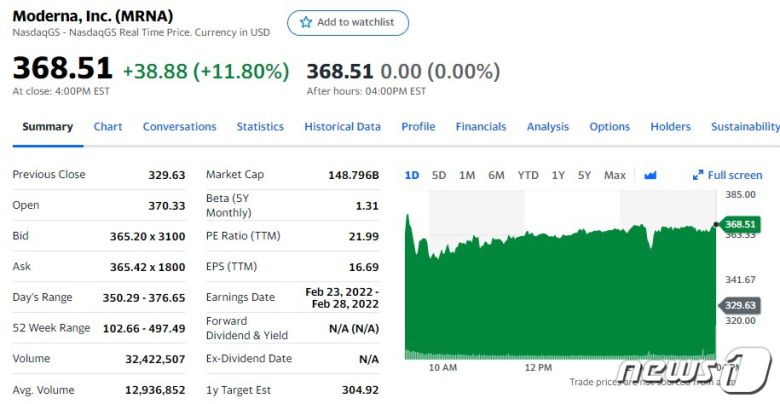The image size is (780, 404).
Task: Click the 329.63 previous close chart marker
Action: [x=740, y=305]
